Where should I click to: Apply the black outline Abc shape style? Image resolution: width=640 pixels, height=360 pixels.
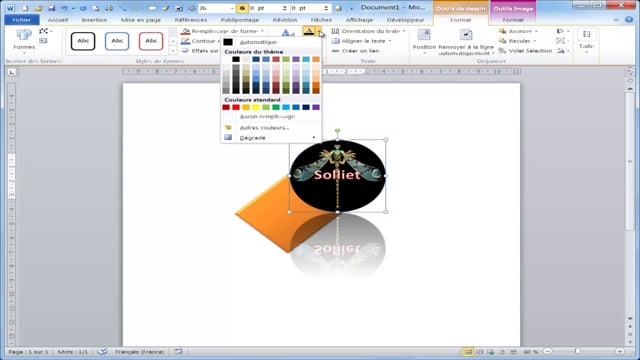[83, 41]
